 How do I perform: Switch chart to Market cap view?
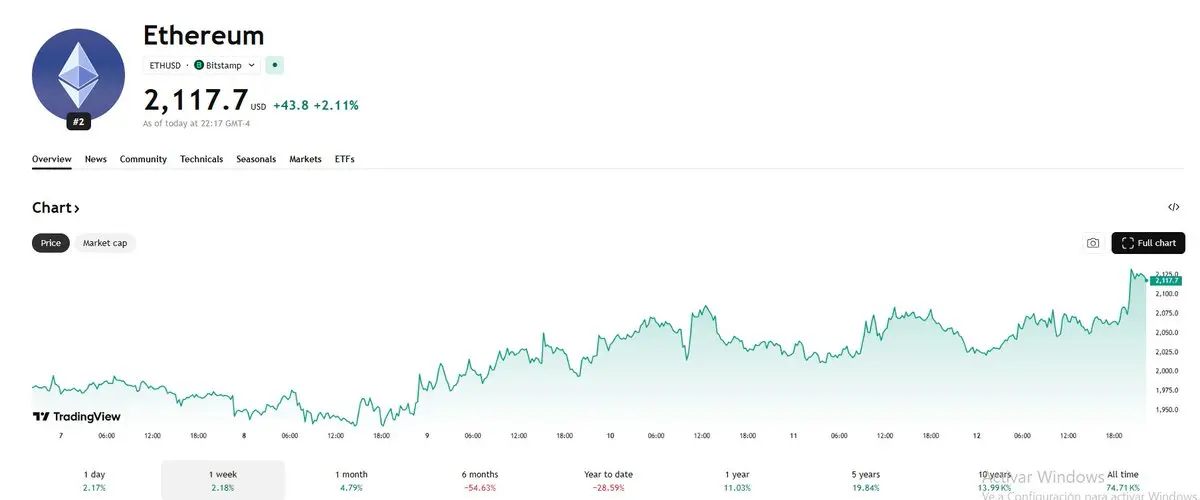click(105, 243)
